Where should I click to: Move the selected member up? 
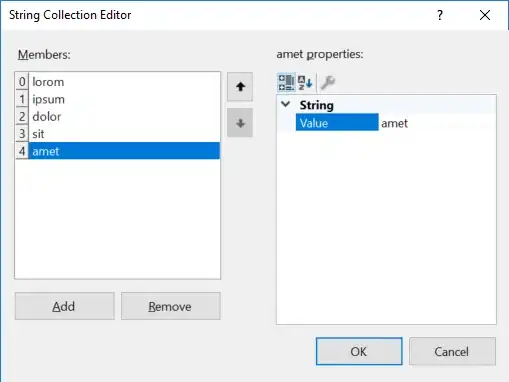(x=240, y=87)
